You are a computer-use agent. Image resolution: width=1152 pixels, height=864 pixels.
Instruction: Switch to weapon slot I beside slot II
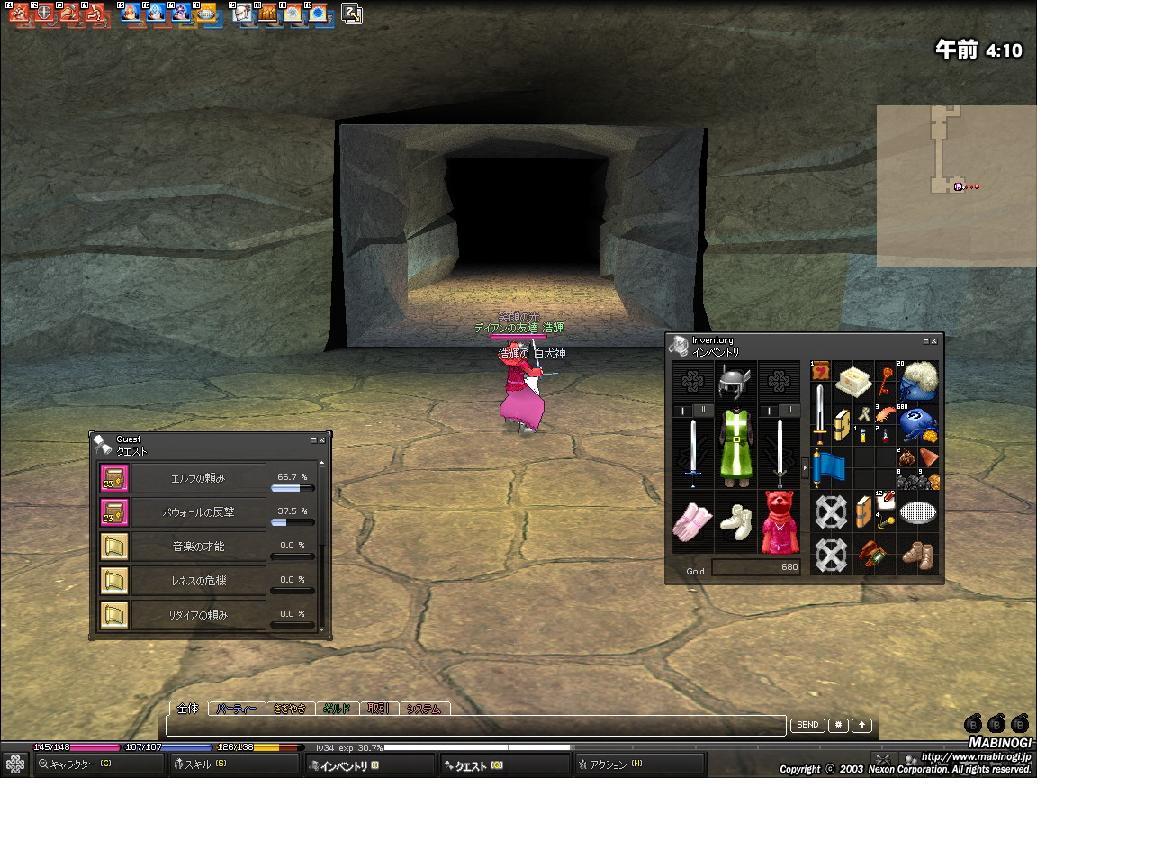(683, 410)
